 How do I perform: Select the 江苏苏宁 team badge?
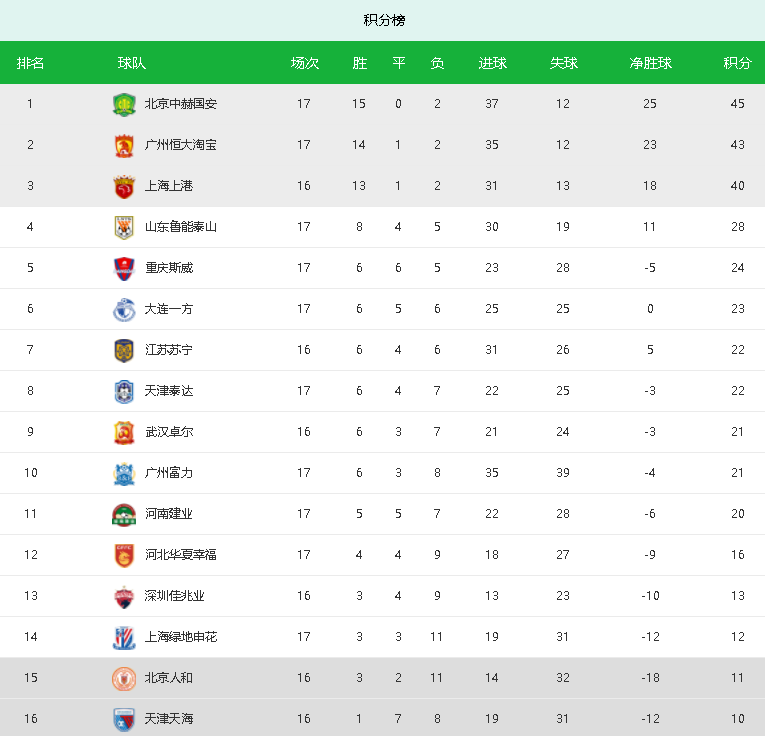pyautogui.click(x=124, y=350)
